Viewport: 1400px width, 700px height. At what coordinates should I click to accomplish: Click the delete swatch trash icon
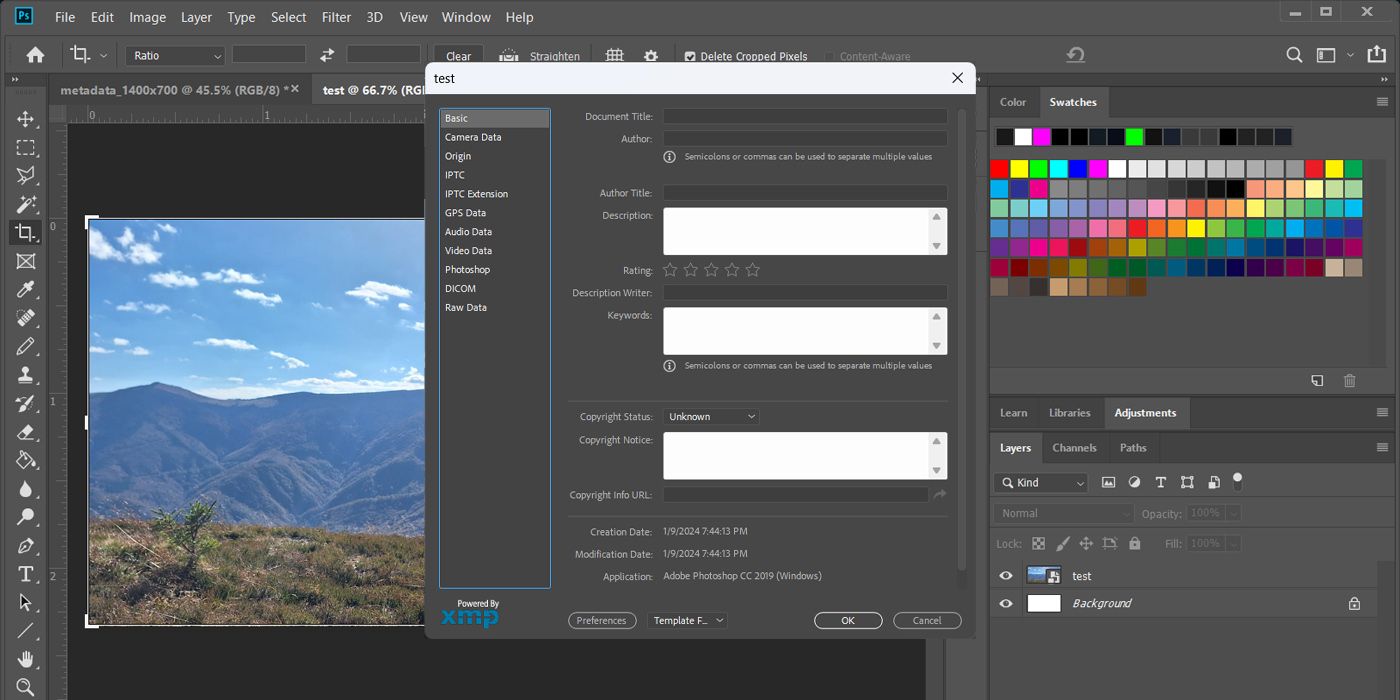tap(1349, 380)
